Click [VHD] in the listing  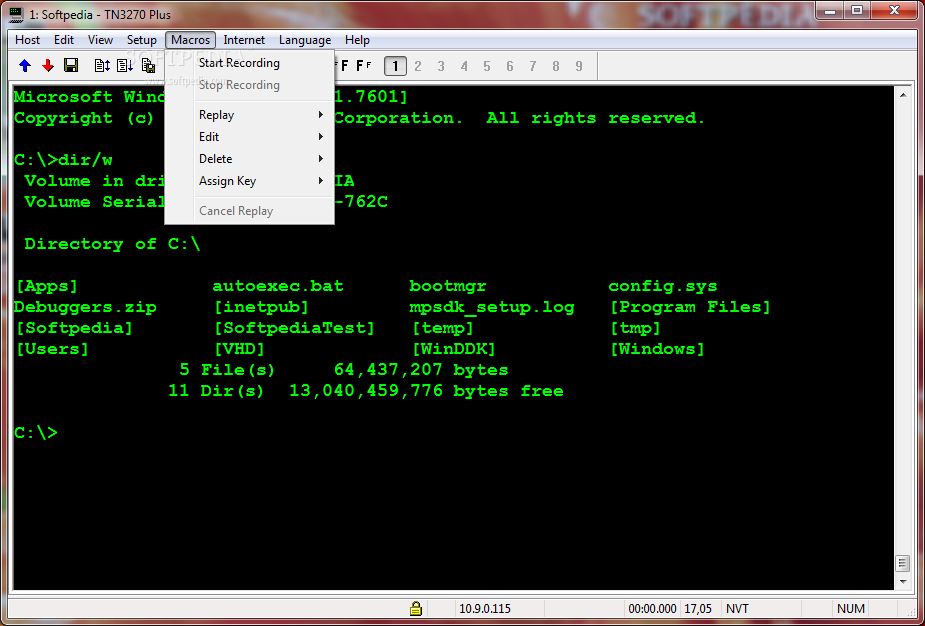click(240, 349)
